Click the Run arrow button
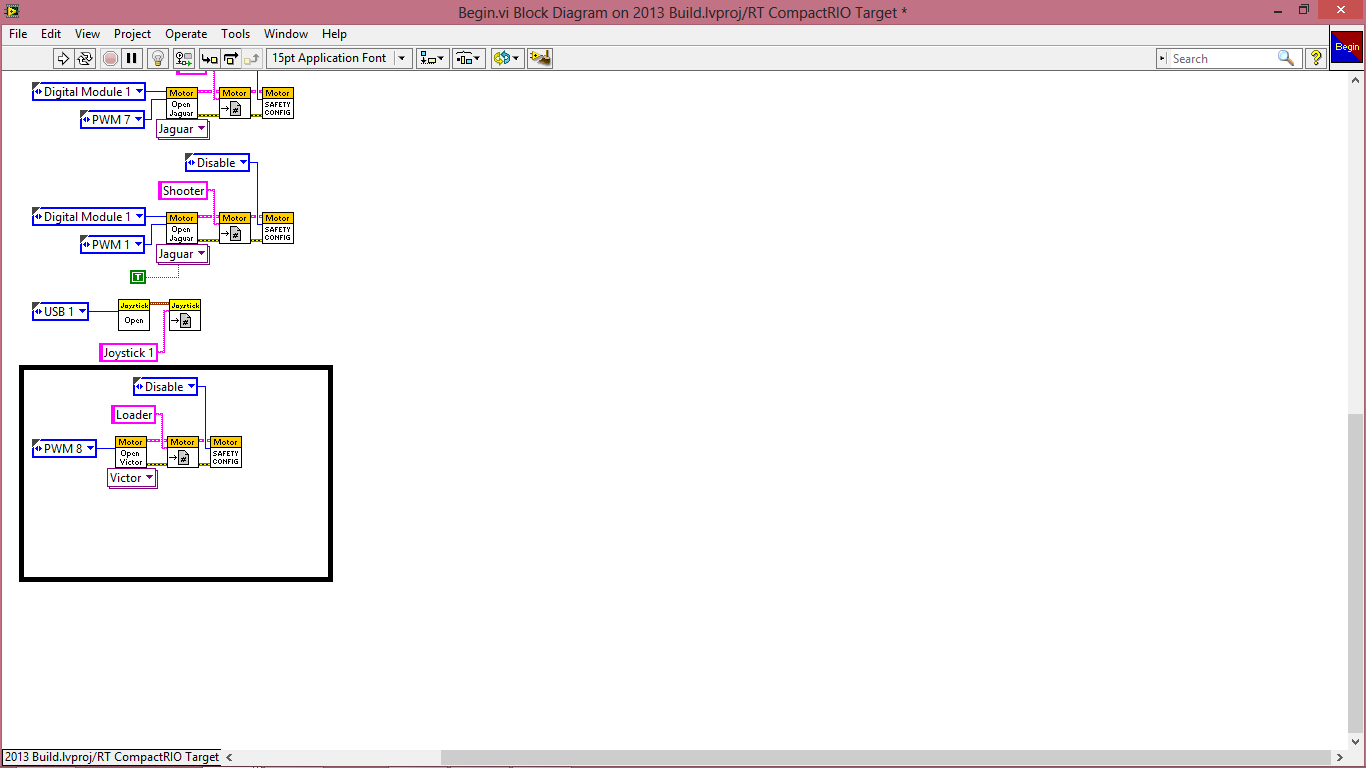1366x768 pixels. 62,58
